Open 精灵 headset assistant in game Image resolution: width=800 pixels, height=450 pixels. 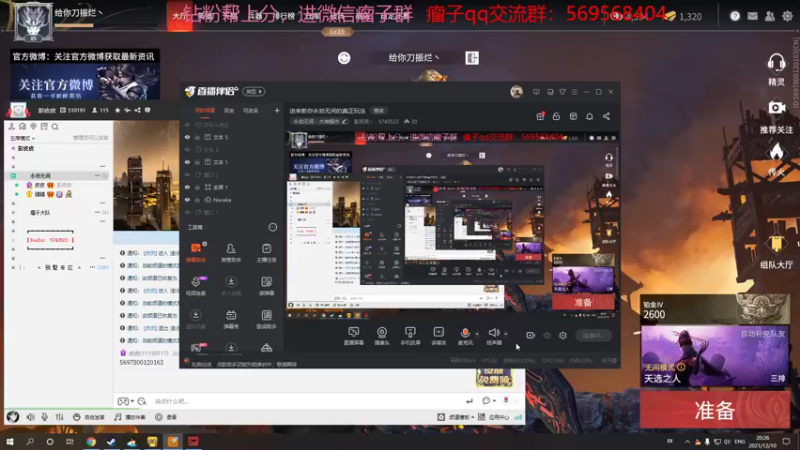pyautogui.click(x=776, y=69)
